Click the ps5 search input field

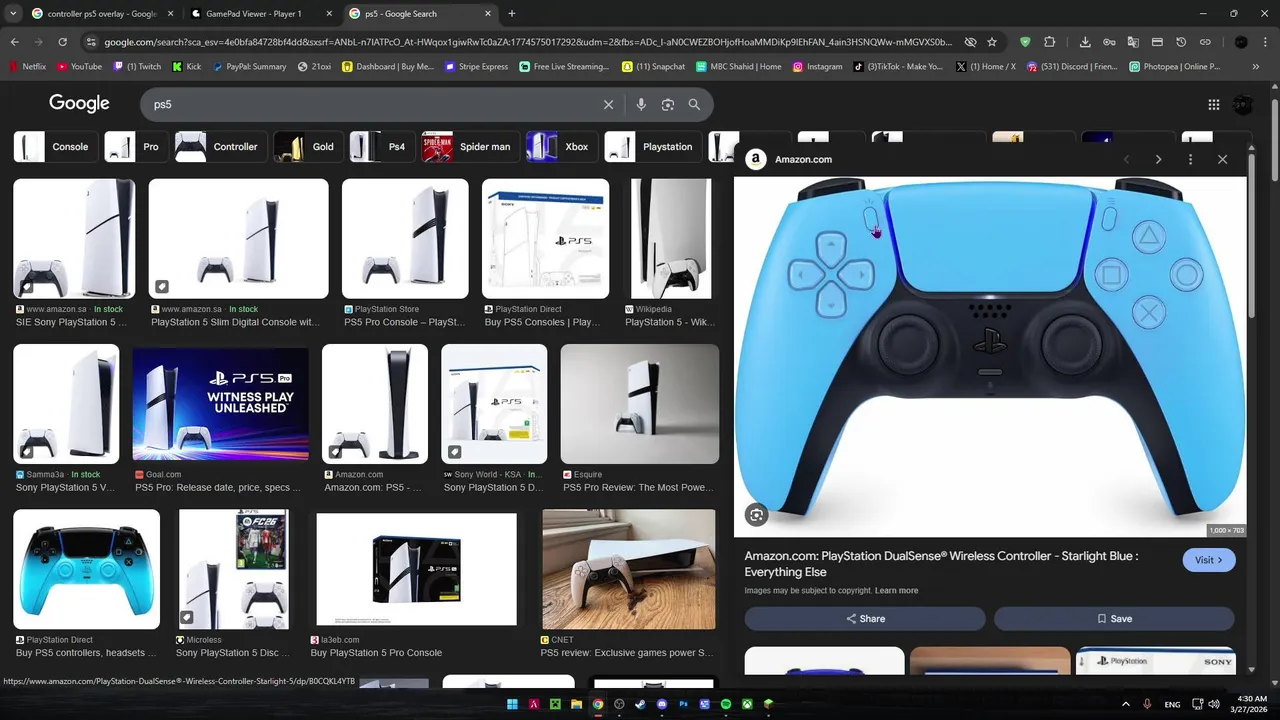[370, 104]
